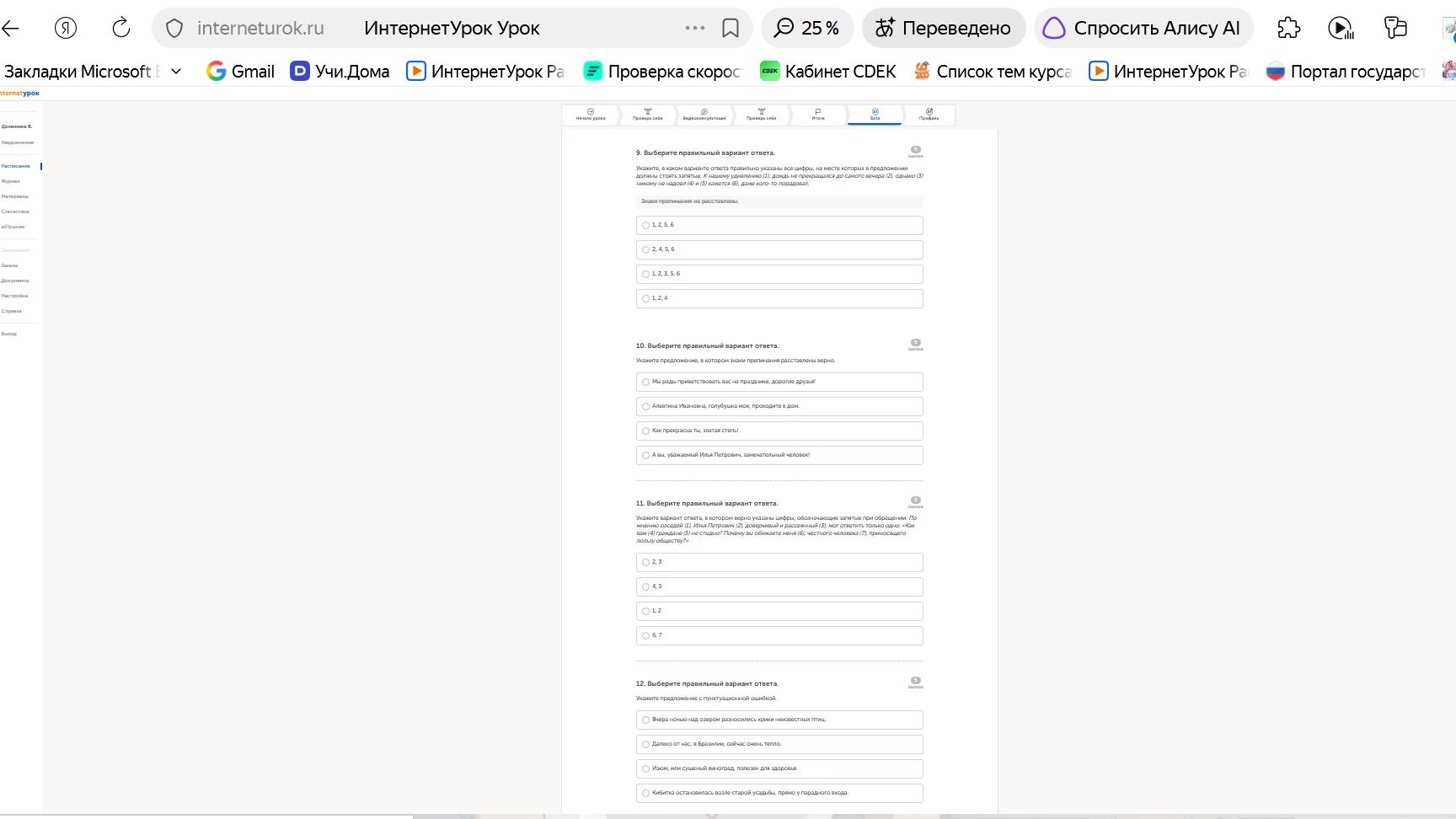Open the 'Кабинет CDEK' bookmark
Viewport: 1456px width, 819px height.
827,72
